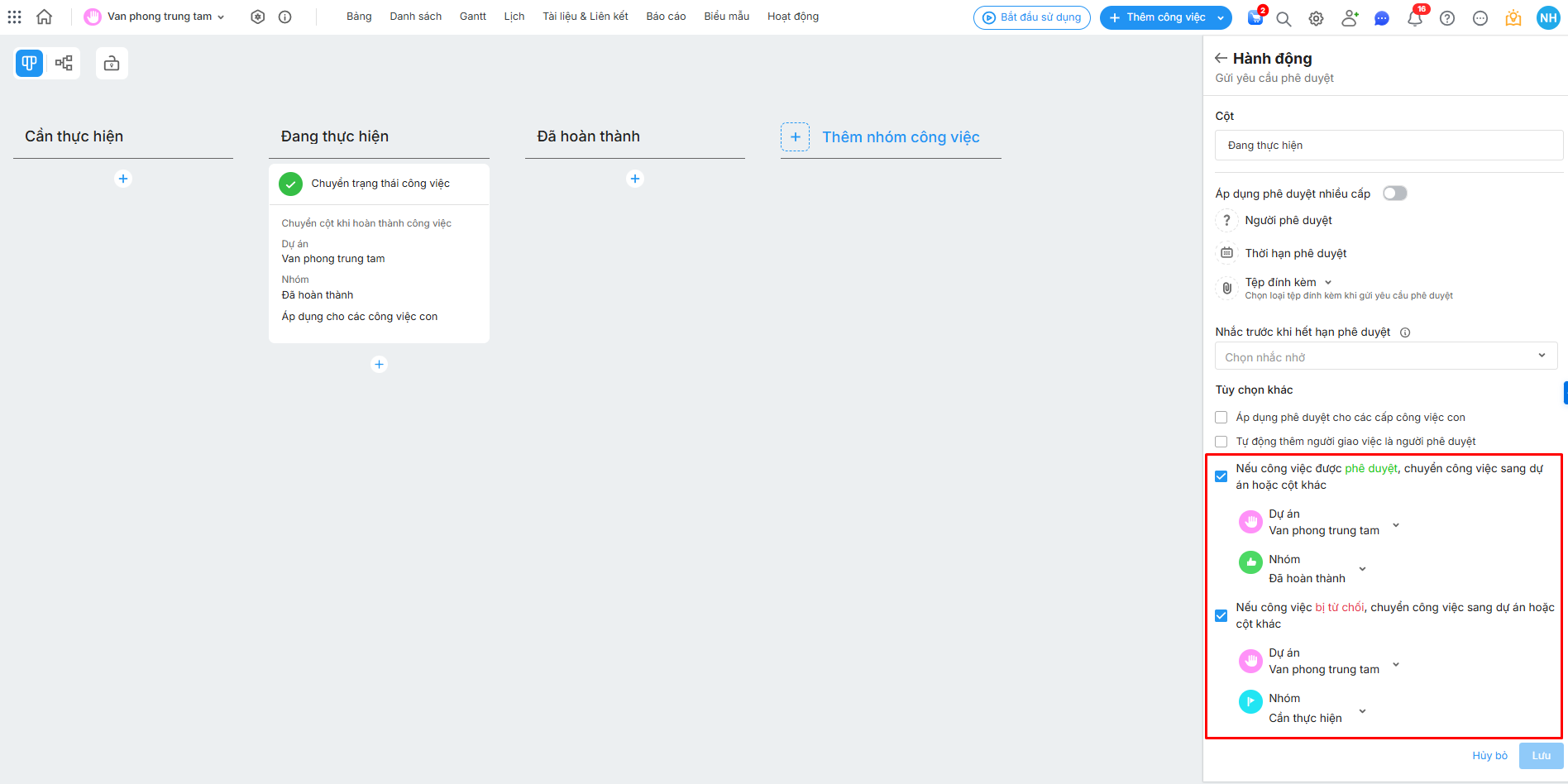Click the Người phê duyệt label
1568x784 pixels.
coord(1288,220)
